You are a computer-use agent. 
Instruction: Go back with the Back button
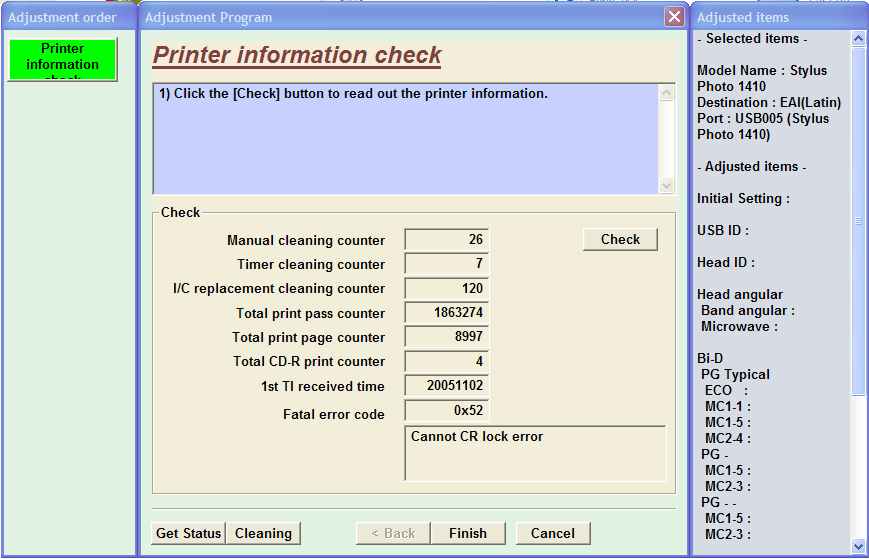pos(393,533)
